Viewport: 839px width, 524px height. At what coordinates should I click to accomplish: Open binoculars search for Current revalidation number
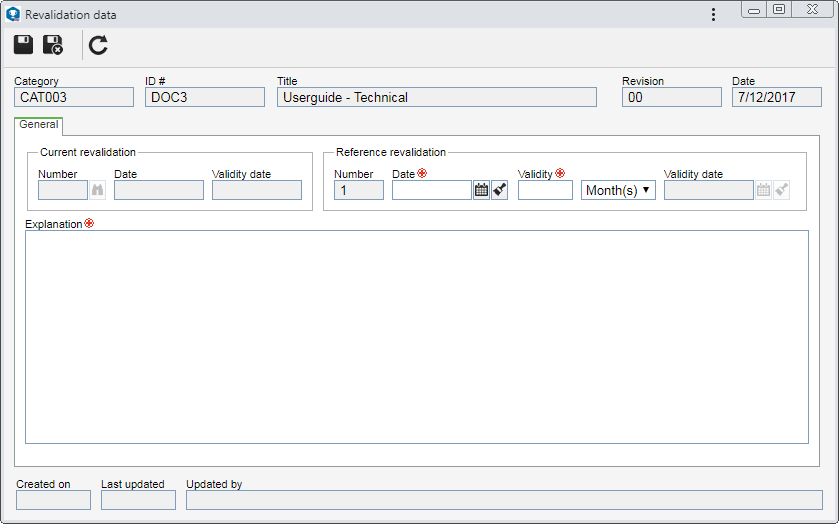pos(97,190)
